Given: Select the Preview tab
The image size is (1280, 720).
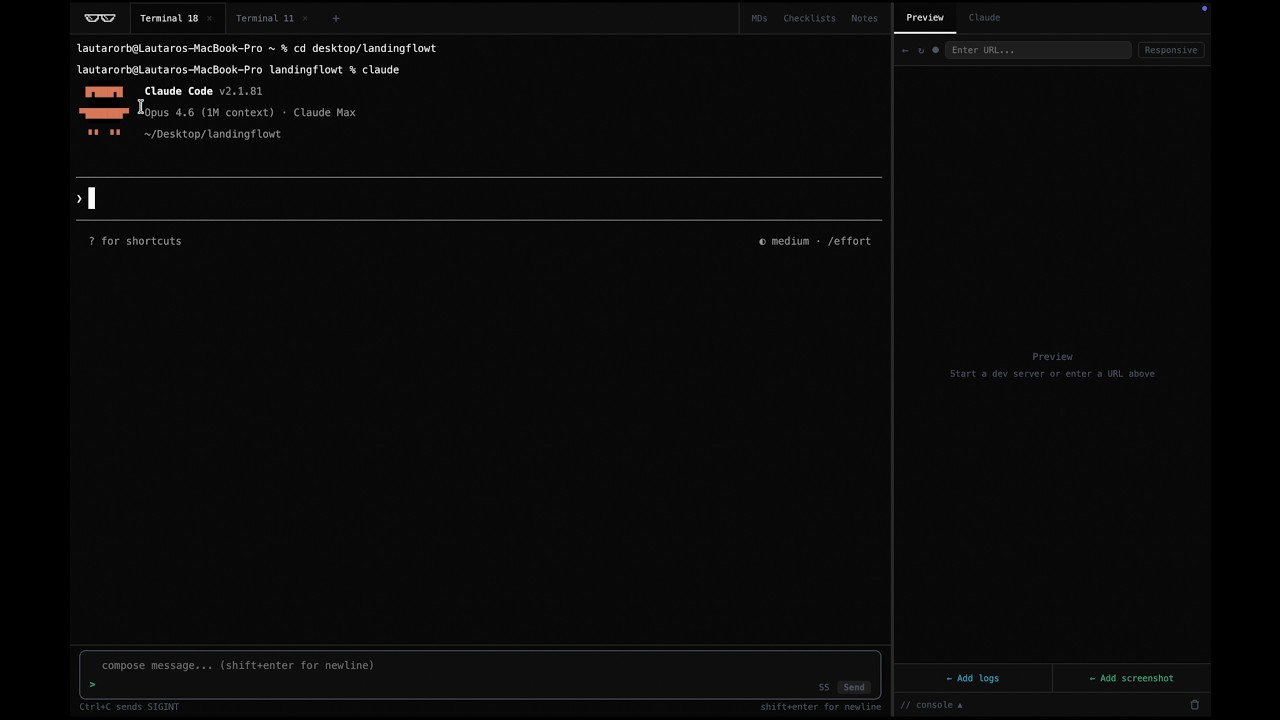Looking at the screenshot, I should 925,18.
